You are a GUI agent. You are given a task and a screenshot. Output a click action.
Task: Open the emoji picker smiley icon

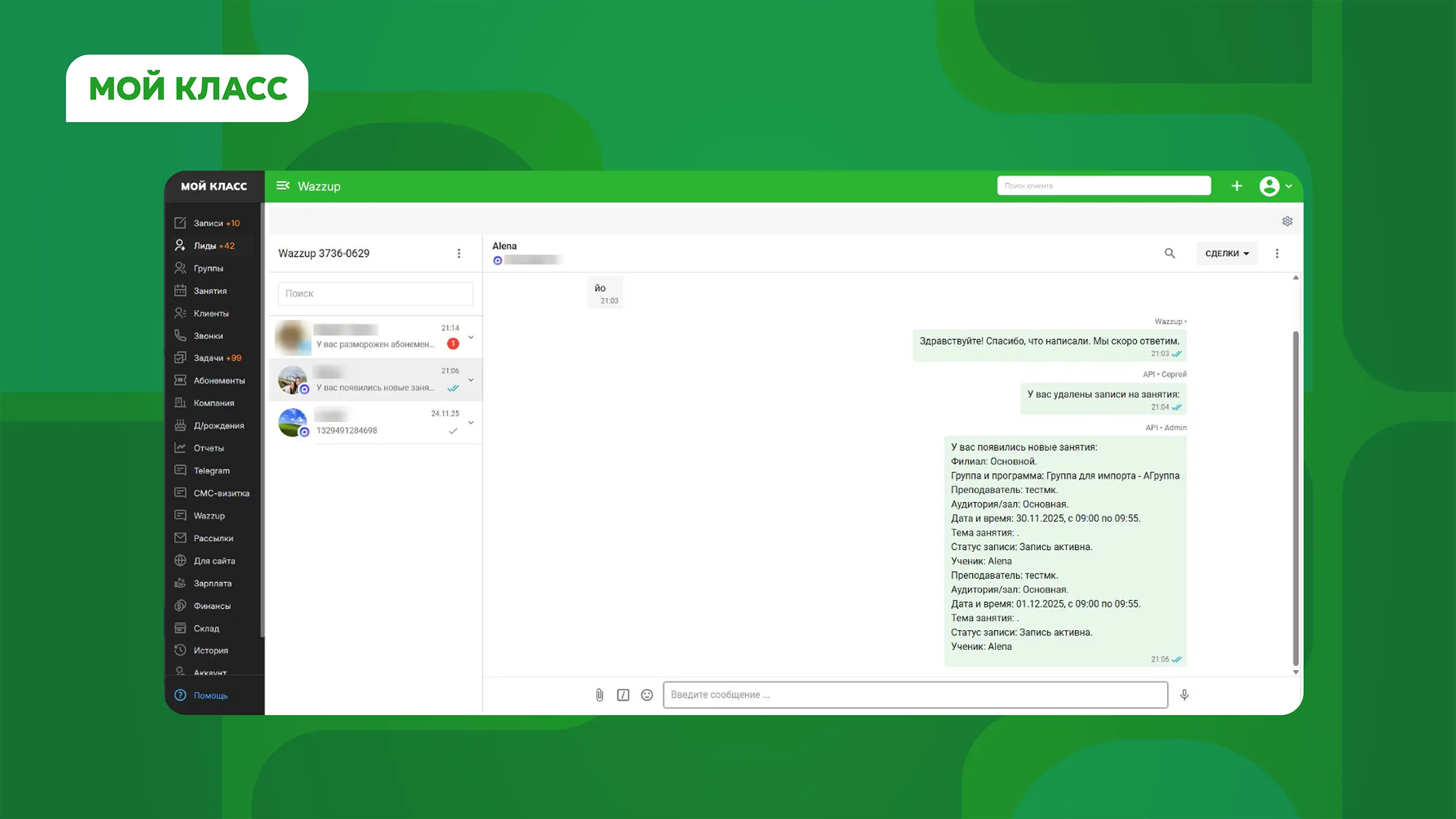pyautogui.click(x=646, y=695)
